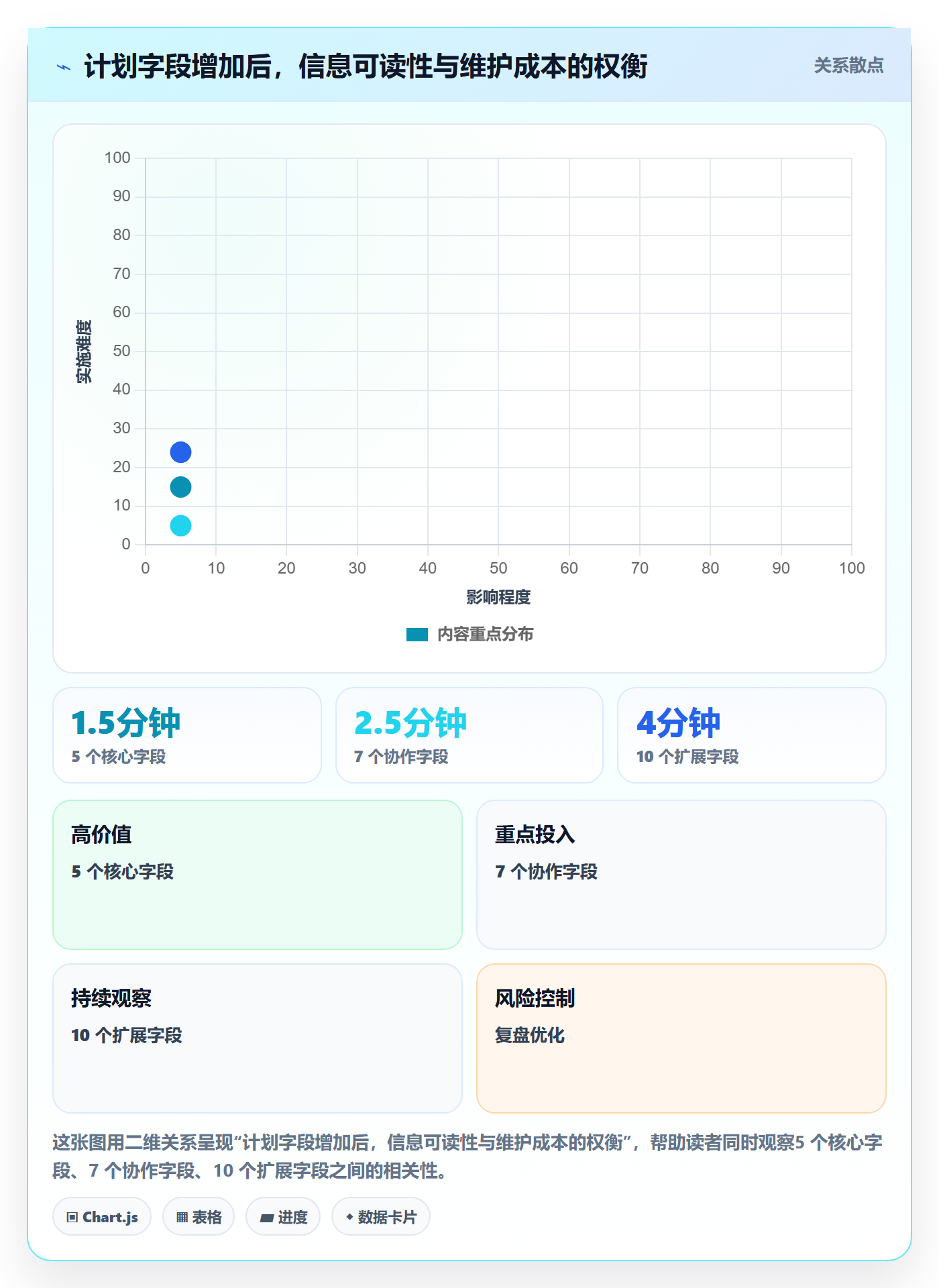Open the 持续观察 quadrant card

[258, 1038]
